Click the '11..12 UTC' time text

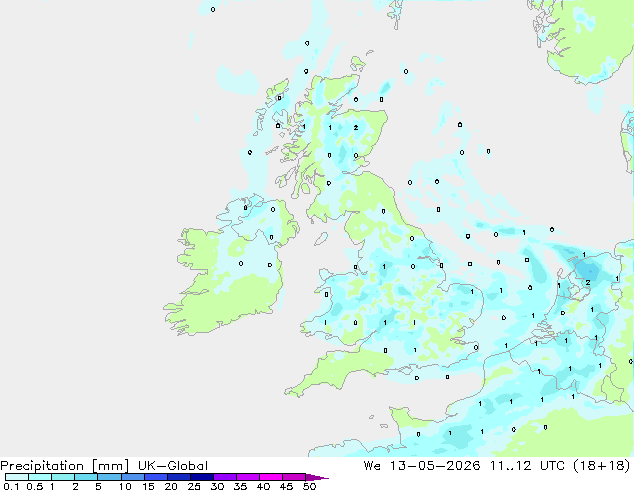coord(530,465)
